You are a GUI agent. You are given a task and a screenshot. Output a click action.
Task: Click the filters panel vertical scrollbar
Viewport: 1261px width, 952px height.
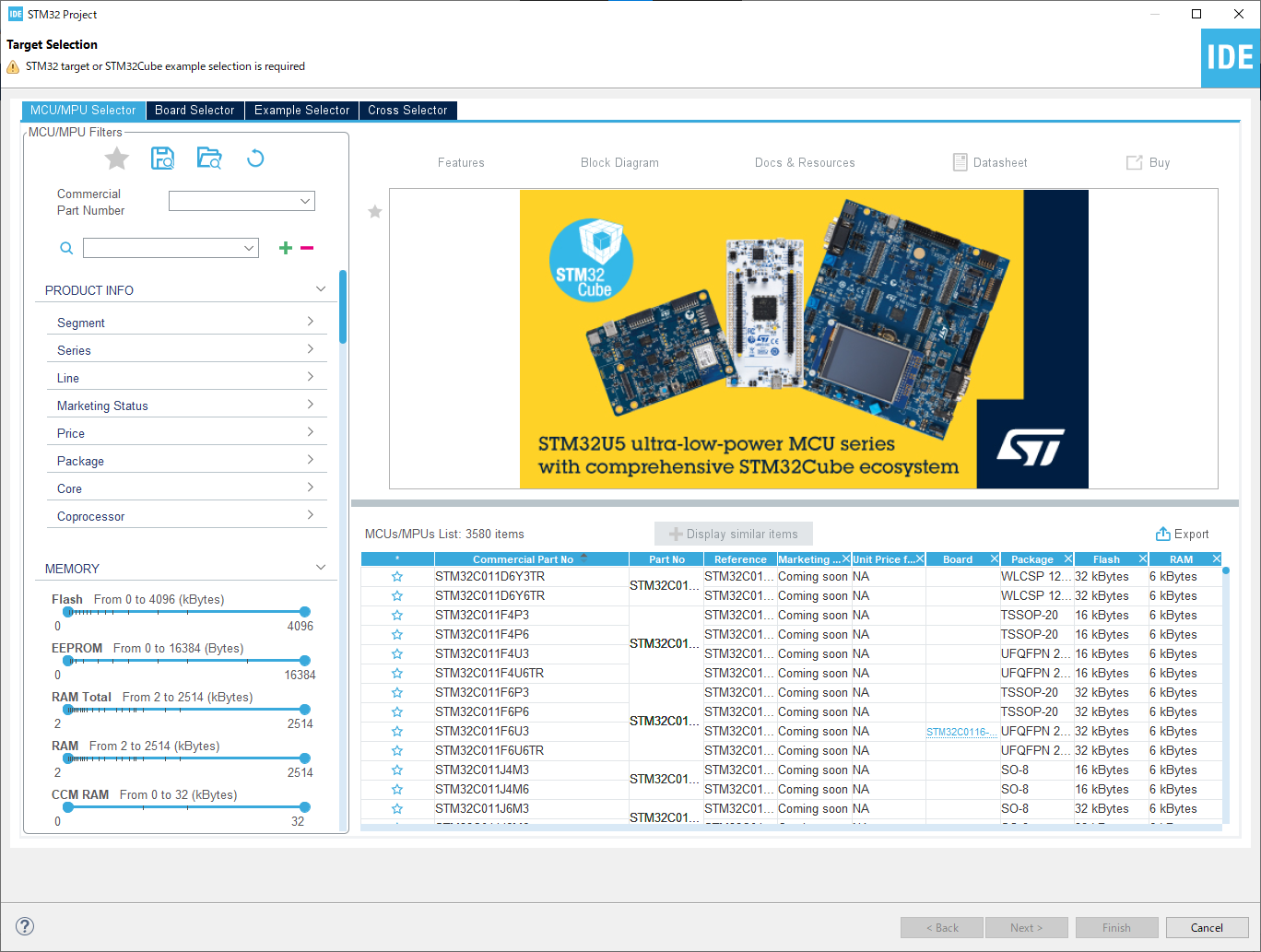[343, 307]
